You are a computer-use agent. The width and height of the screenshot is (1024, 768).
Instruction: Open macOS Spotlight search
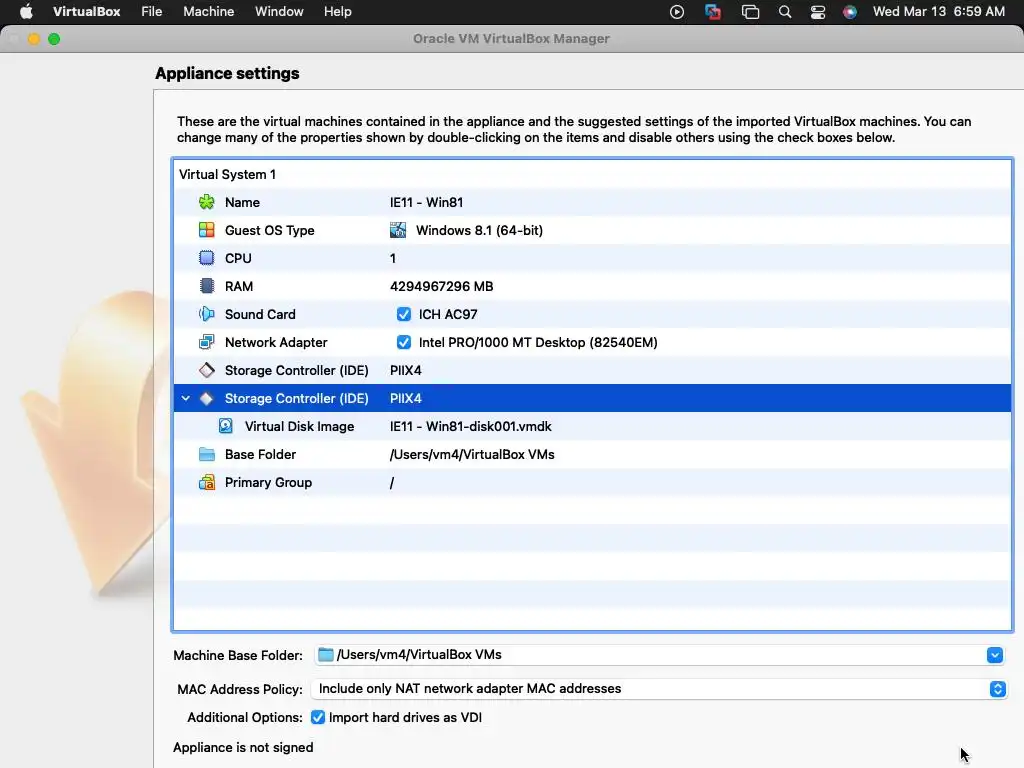click(x=785, y=12)
